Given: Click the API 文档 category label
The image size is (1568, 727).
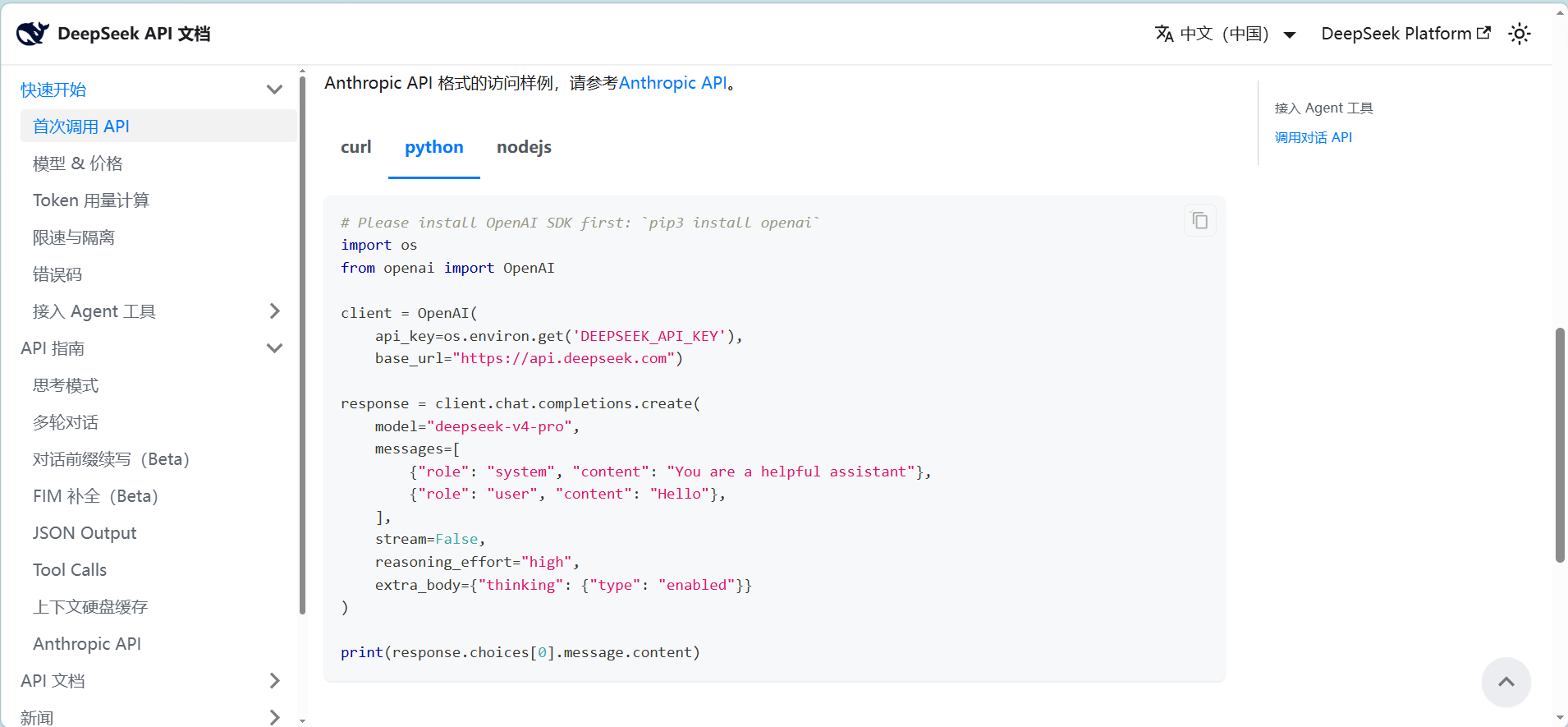Looking at the screenshot, I should coord(53,680).
